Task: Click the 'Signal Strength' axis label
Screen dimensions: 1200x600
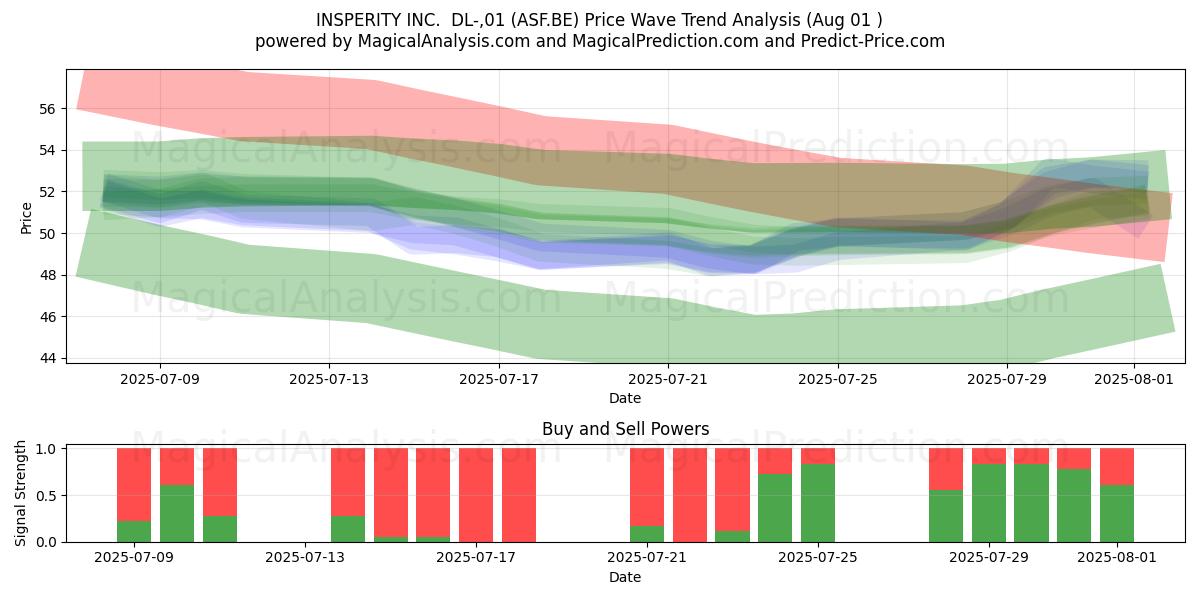Action: pyautogui.click(x=21, y=495)
